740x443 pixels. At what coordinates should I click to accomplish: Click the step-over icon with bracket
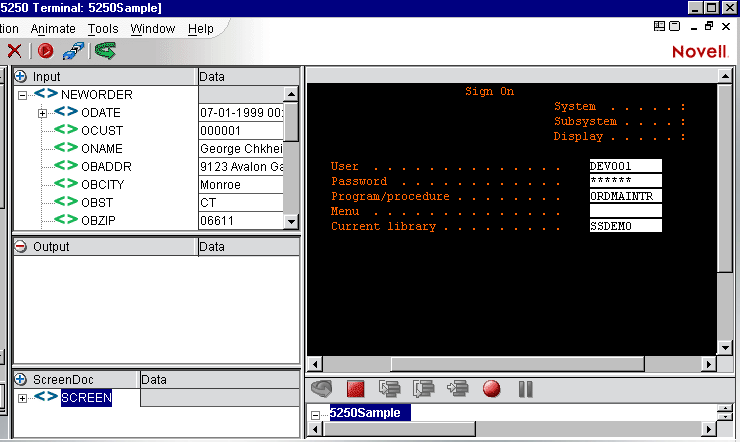click(x=423, y=389)
